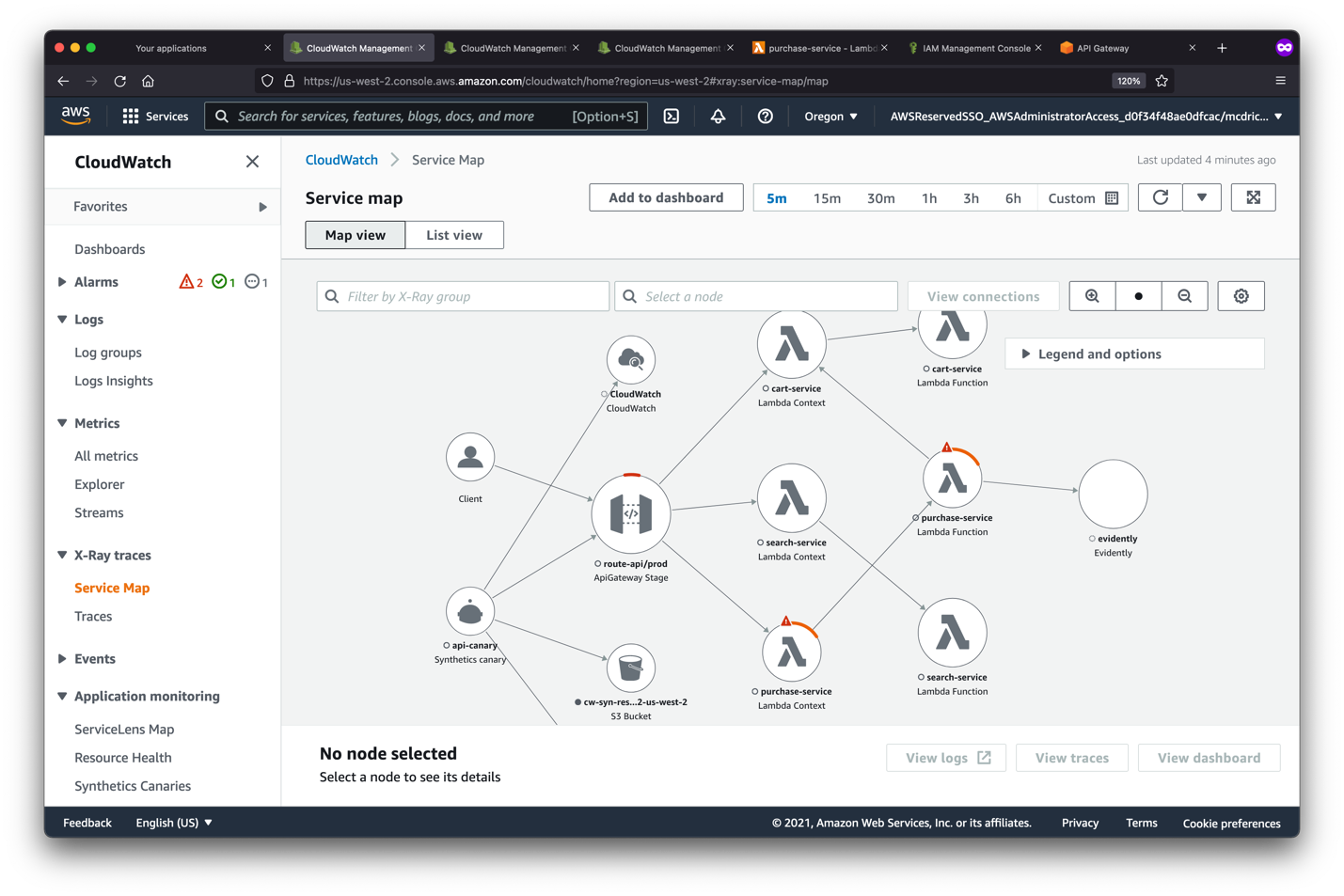Select the cw-syn-res...2-us-west-2 S3 Bucket node
The width and height of the screenshot is (1344, 896).
[x=630, y=668]
